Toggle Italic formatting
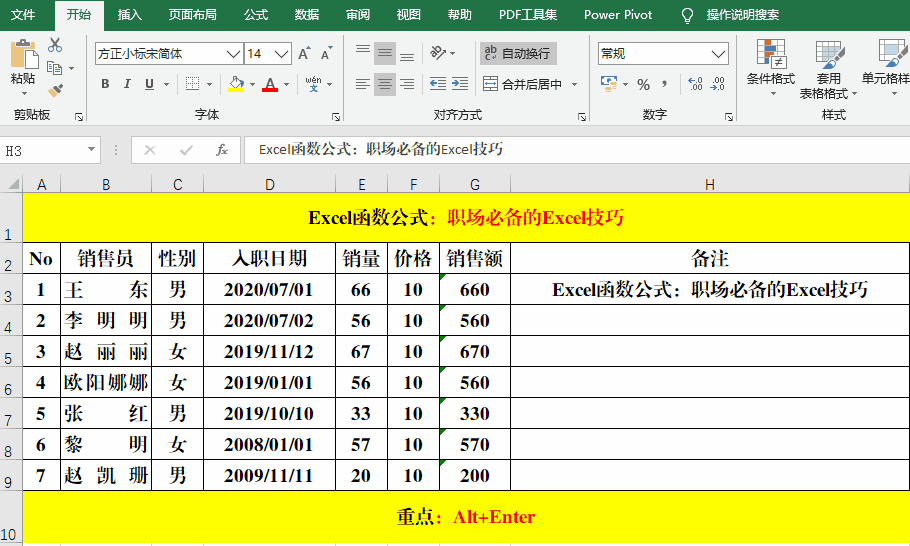 click(127, 84)
